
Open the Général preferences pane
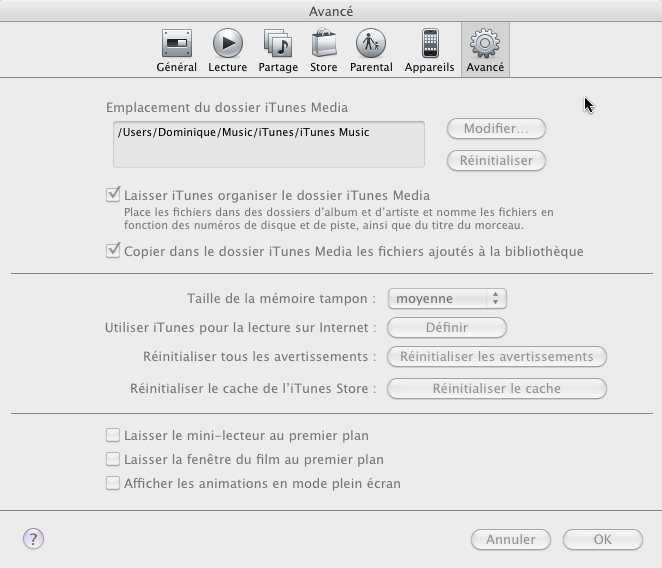tap(176, 50)
